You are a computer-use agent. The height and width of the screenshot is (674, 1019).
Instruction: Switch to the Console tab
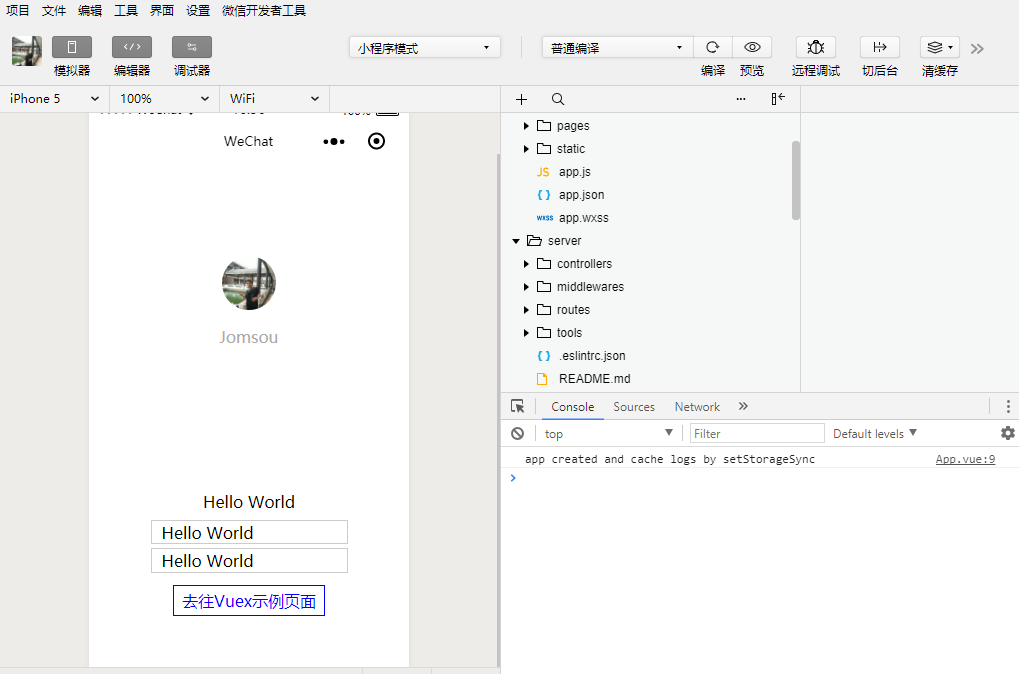(x=573, y=407)
